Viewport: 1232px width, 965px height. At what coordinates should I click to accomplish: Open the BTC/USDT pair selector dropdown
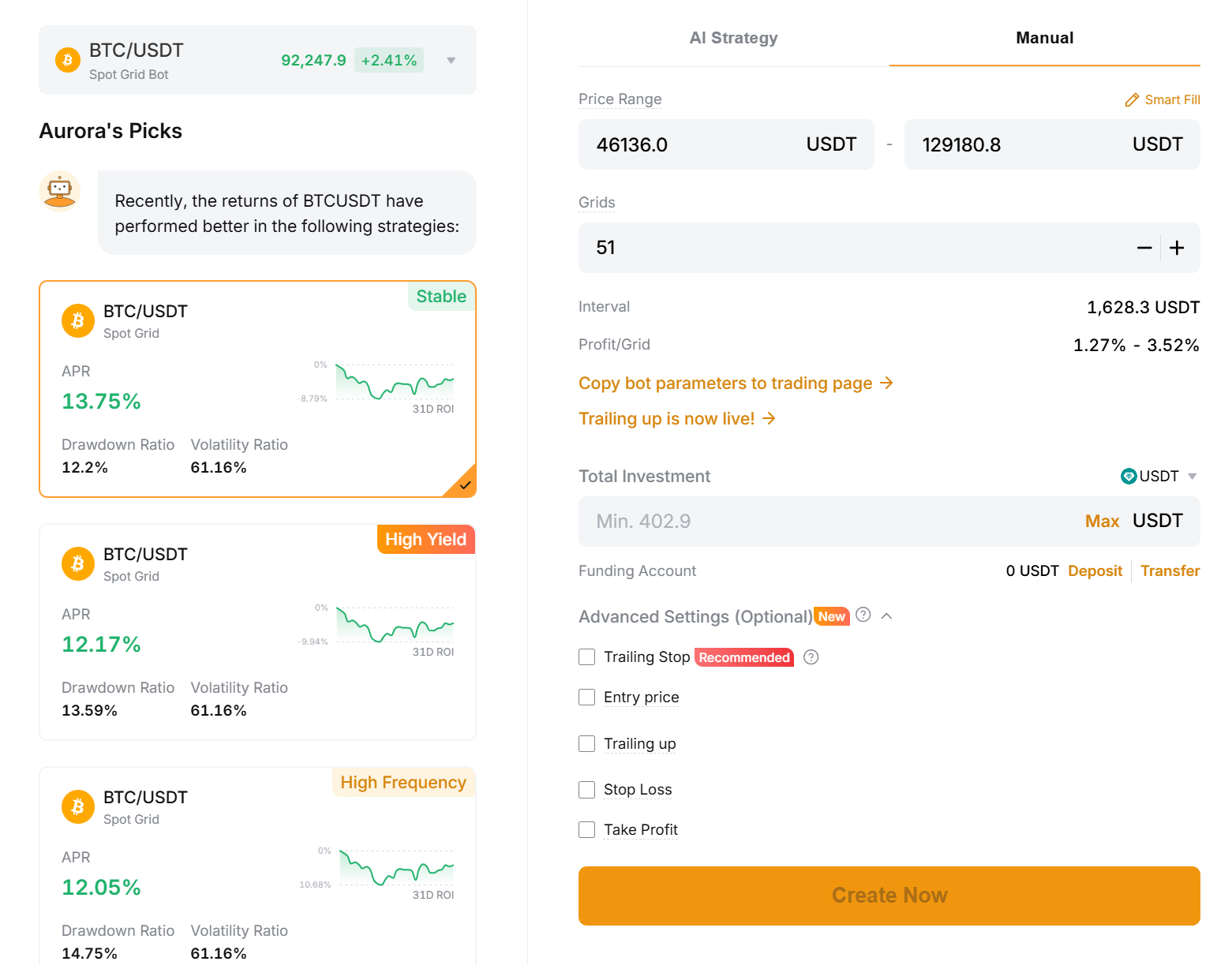(450, 59)
